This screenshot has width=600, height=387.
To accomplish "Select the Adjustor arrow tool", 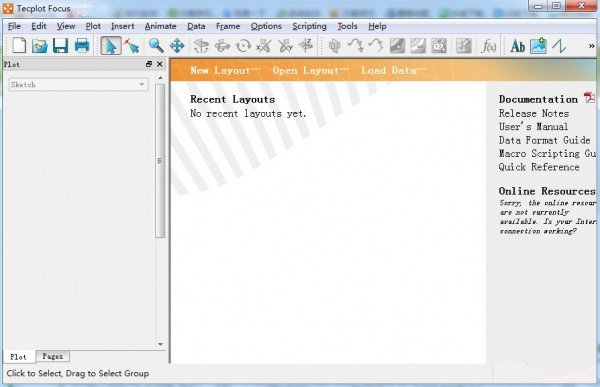I will pos(132,46).
